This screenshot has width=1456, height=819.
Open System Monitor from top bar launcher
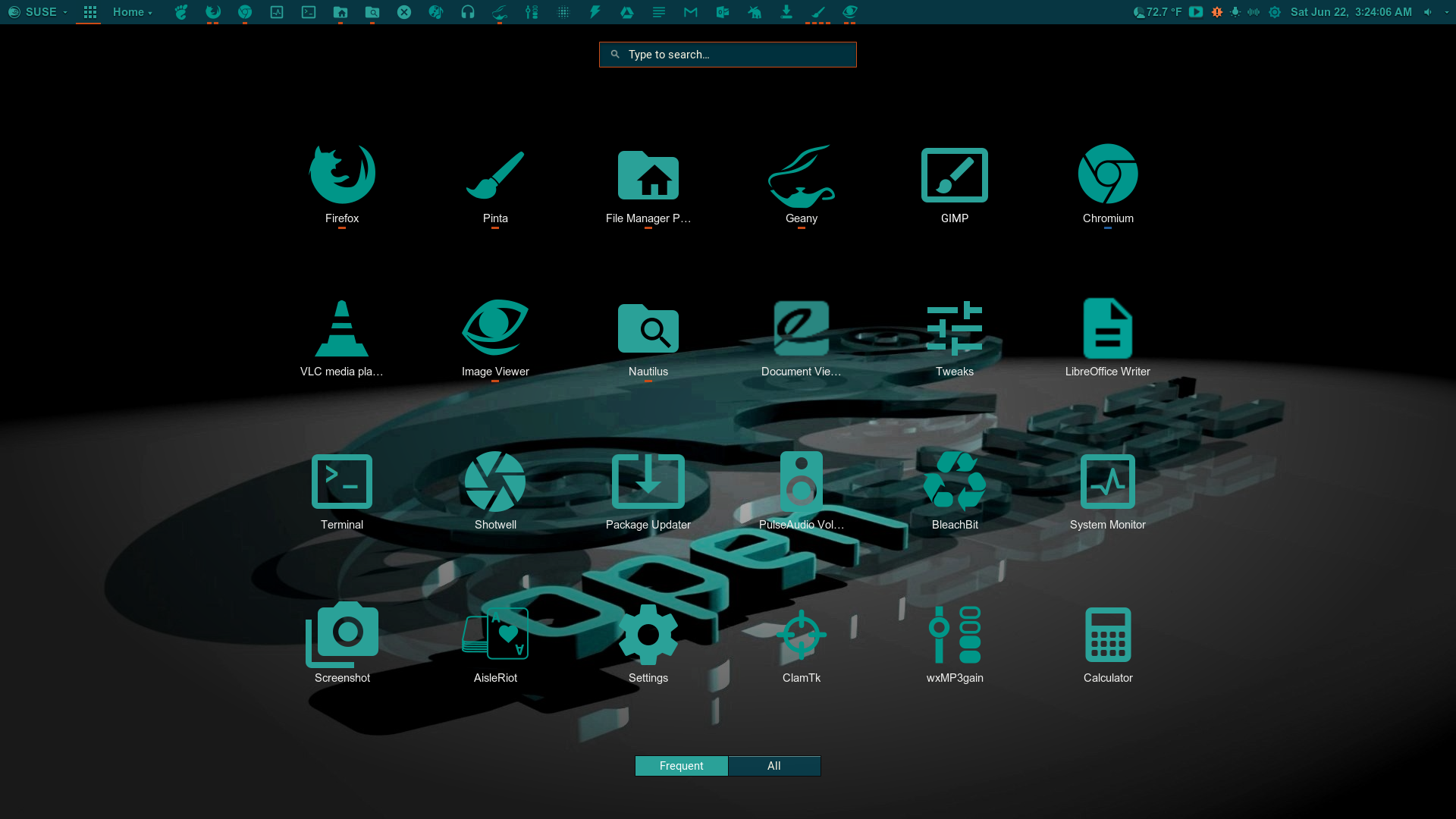(x=277, y=12)
